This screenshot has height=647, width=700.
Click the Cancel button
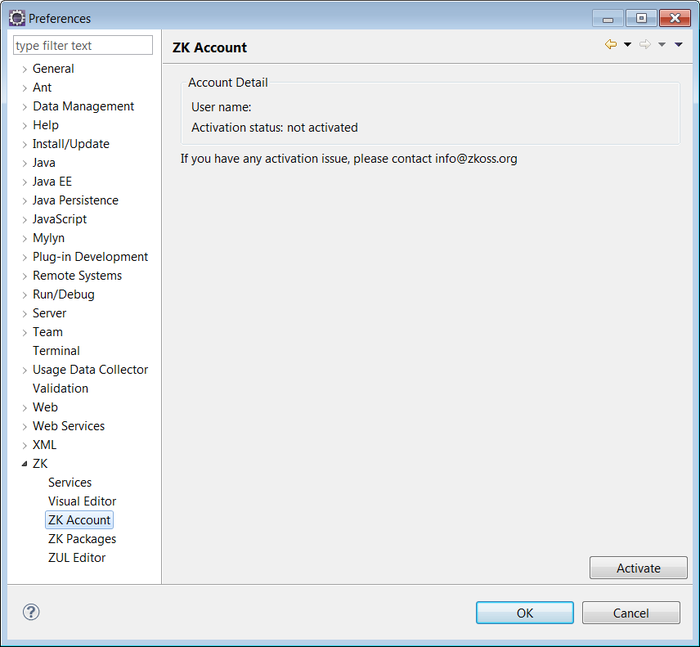click(631, 613)
